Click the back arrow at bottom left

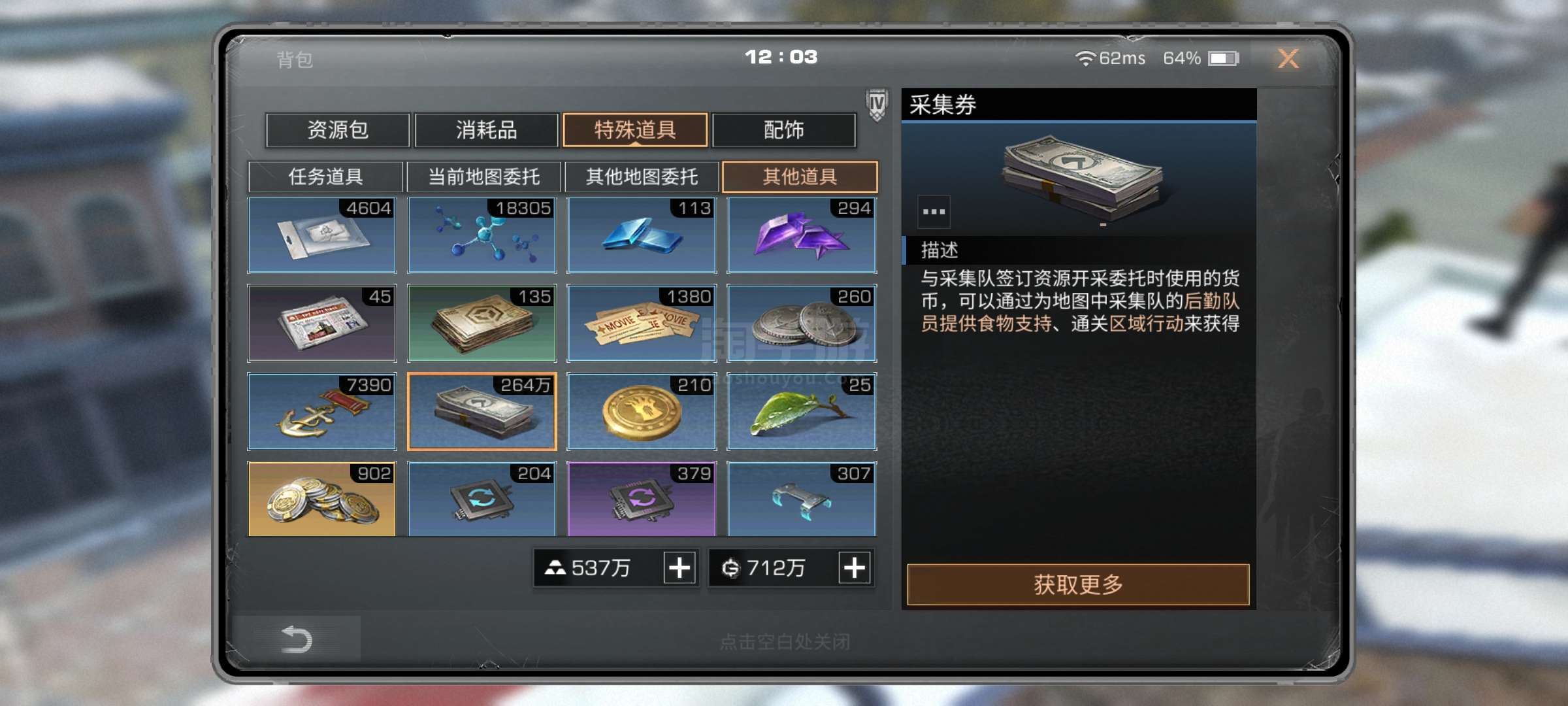tap(296, 639)
